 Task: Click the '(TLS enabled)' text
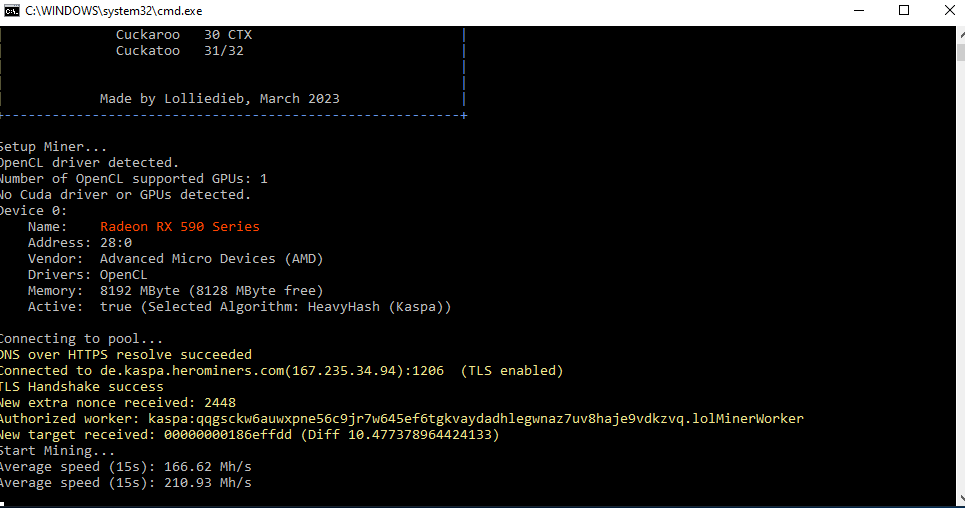click(512, 371)
